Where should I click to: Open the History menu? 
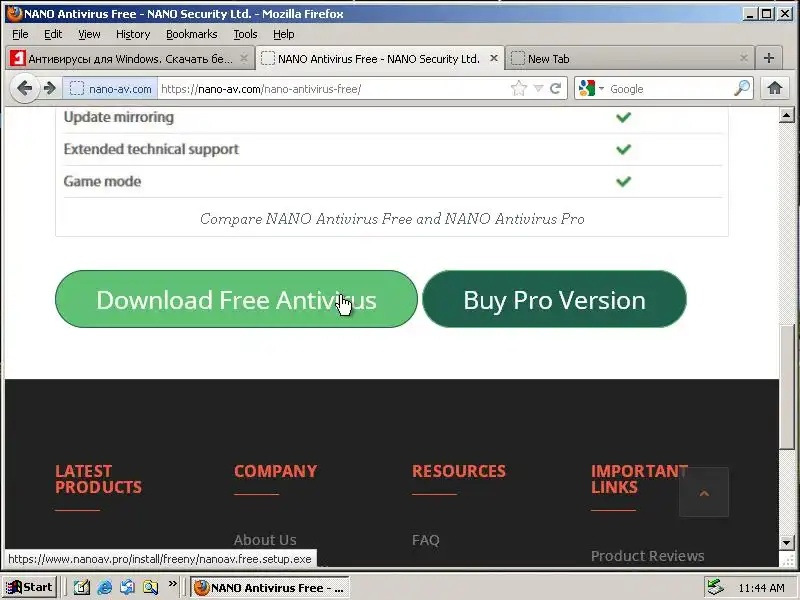pos(133,34)
